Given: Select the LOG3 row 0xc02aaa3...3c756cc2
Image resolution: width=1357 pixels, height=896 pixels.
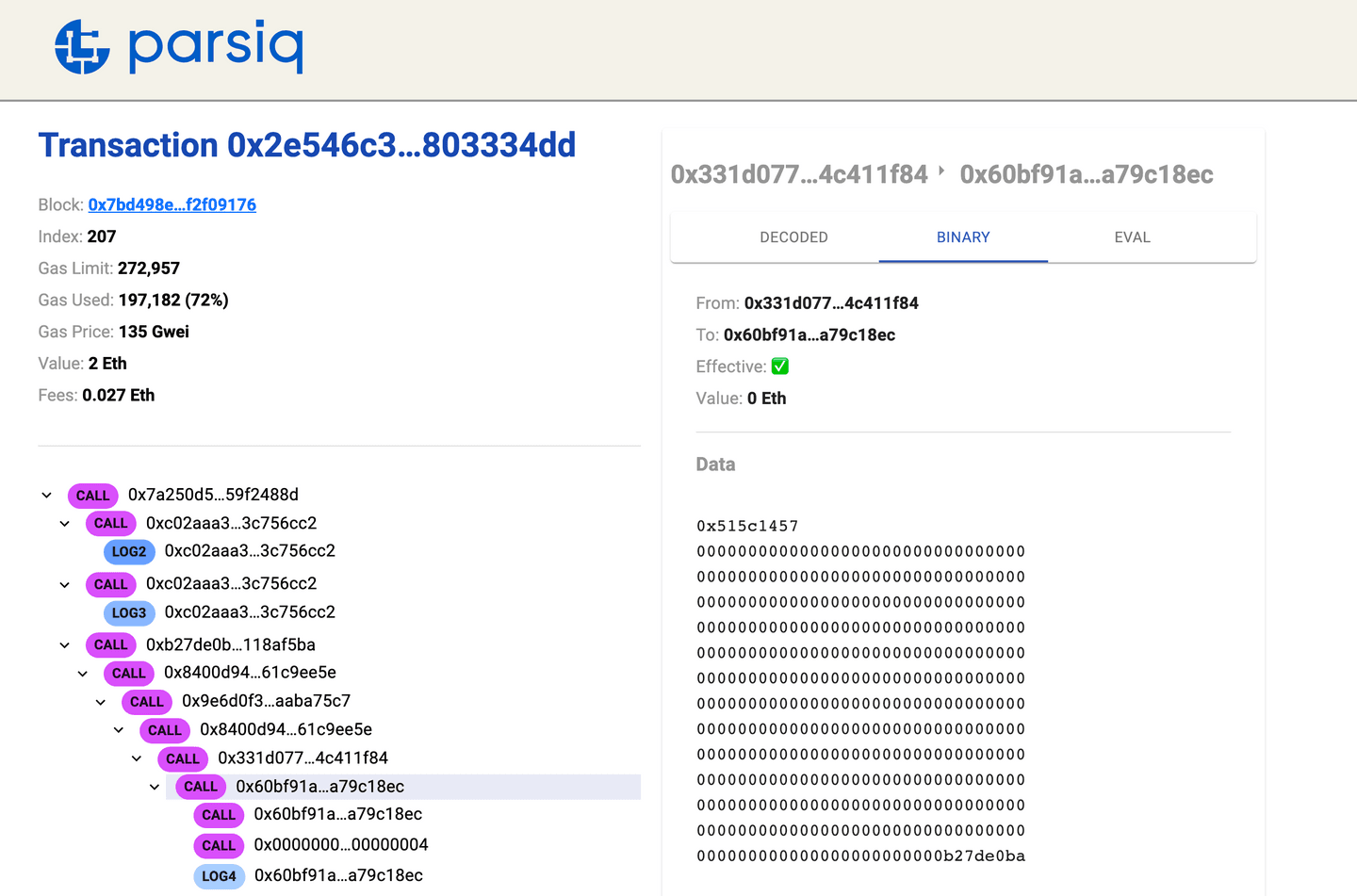Looking at the screenshot, I should (250, 612).
